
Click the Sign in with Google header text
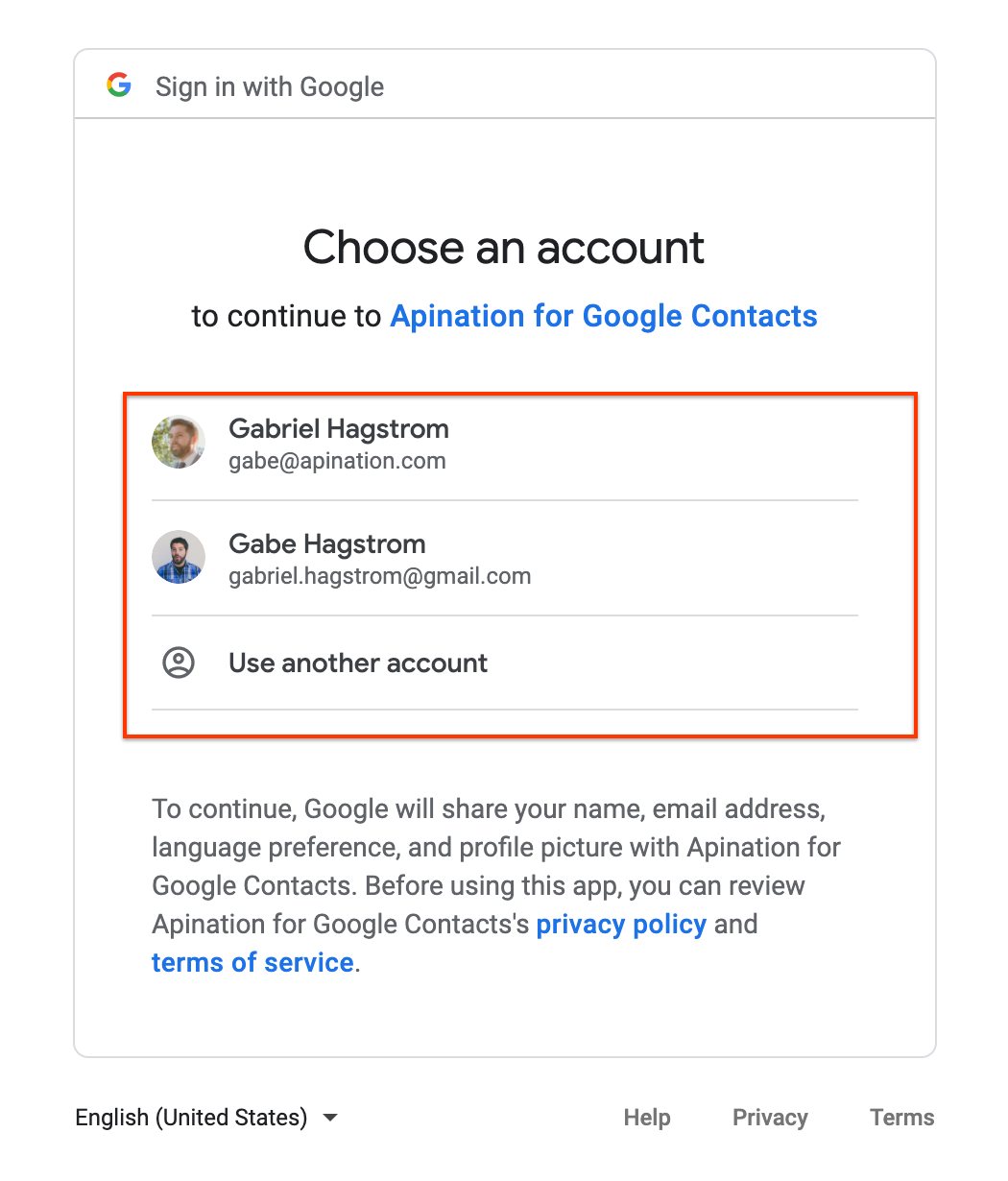[270, 86]
